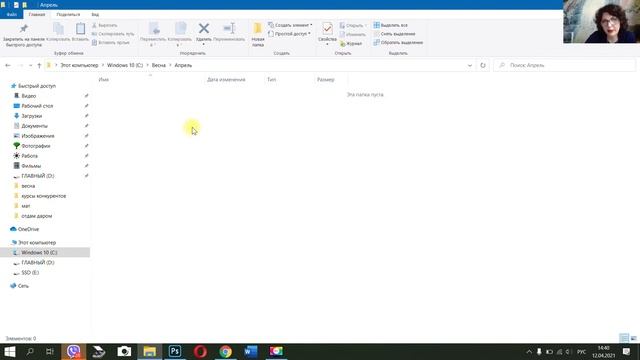The image size is (640, 360).
Task: Create a folder with Новая папка
Action: tap(258, 34)
